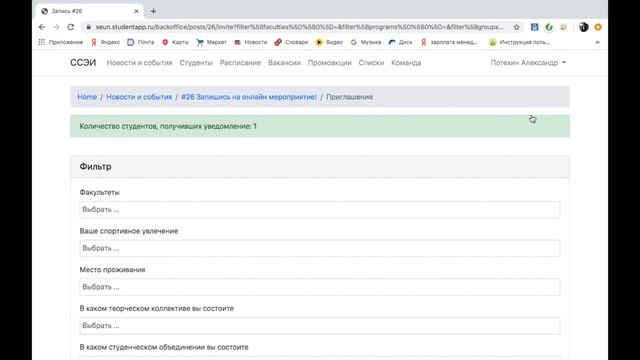The height and width of the screenshot is (360, 640).
Task: Open творческом коллективе select field
Action: 320,326
